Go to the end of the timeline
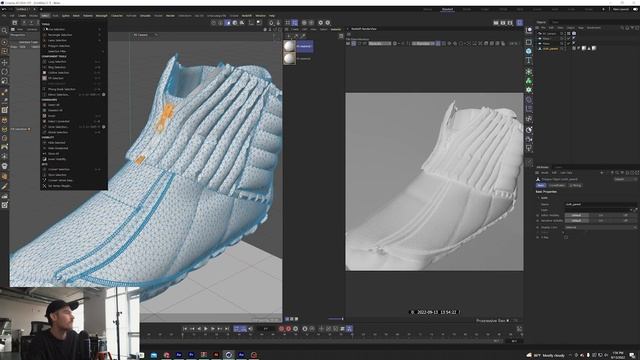 (x=227, y=329)
